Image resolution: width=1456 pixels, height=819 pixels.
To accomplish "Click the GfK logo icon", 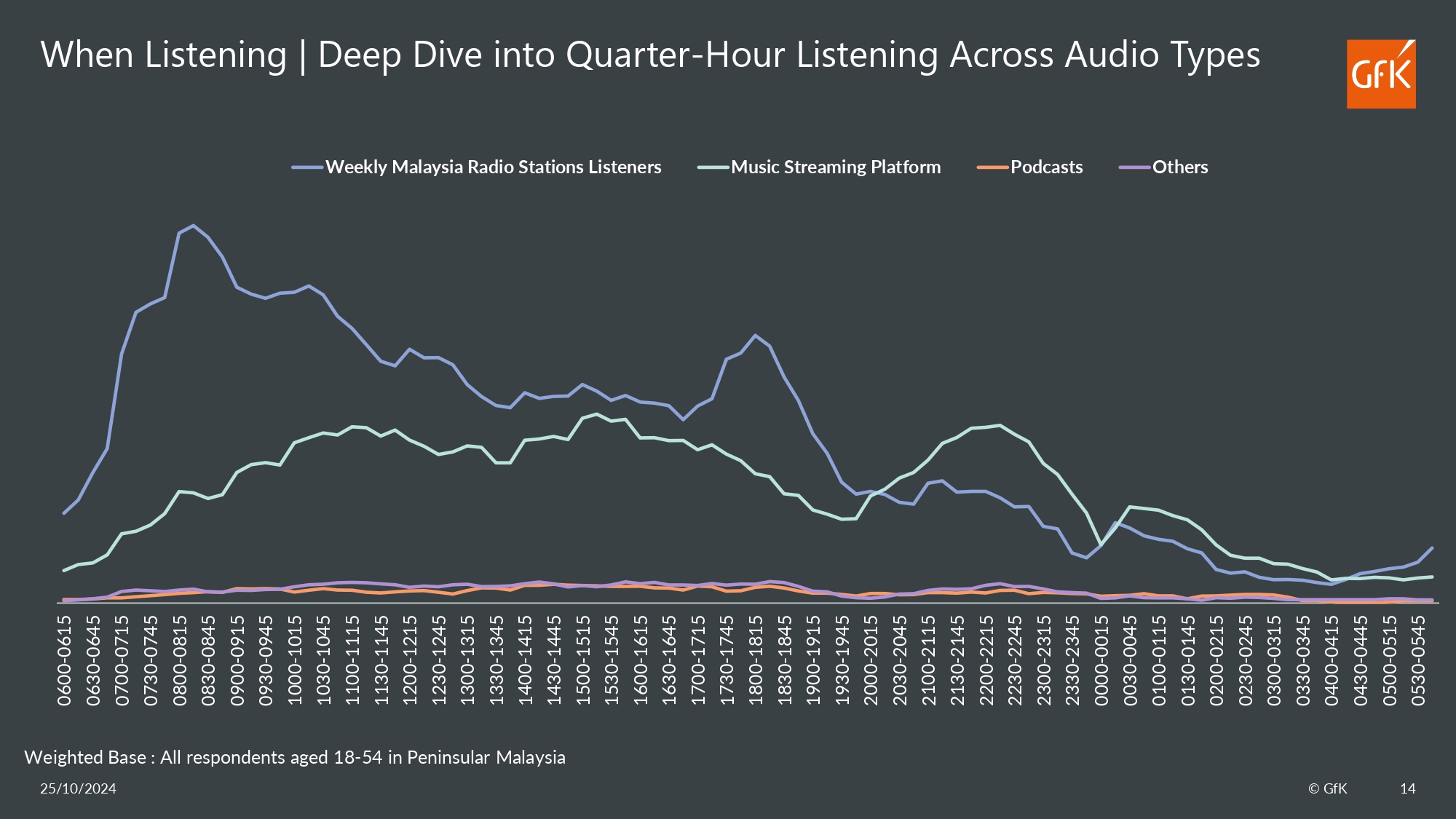I will click(1380, 74).
